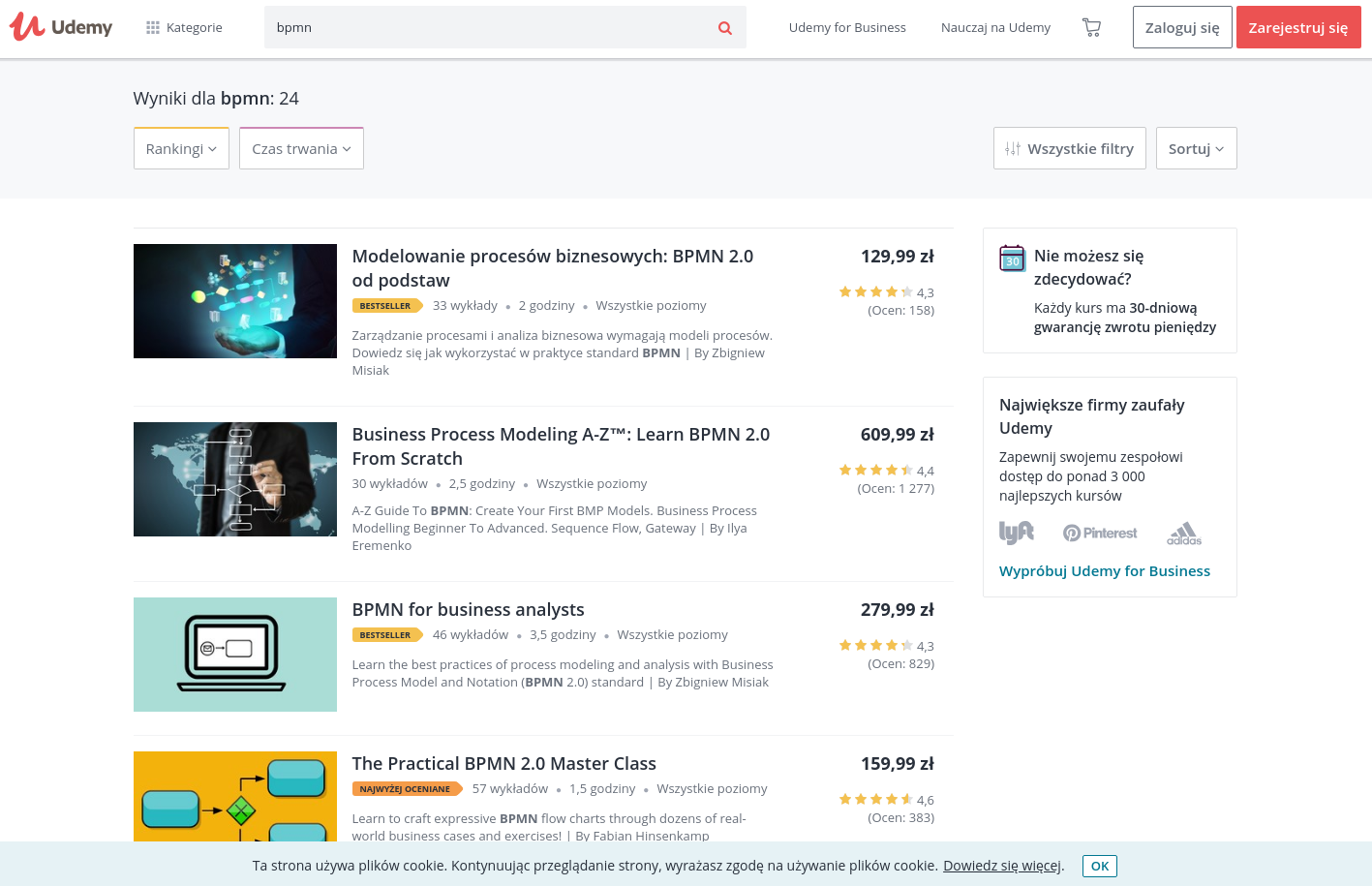The width and height of the screenshot is (1372, 886).
Task: Accept cookies with the OK button
Action: coord(1100,866)
